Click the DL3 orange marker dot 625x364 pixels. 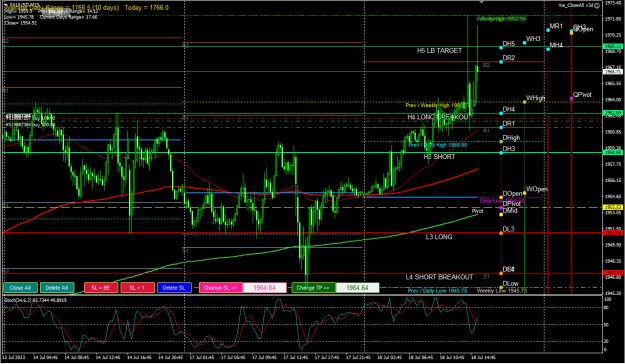click(501, 233)
